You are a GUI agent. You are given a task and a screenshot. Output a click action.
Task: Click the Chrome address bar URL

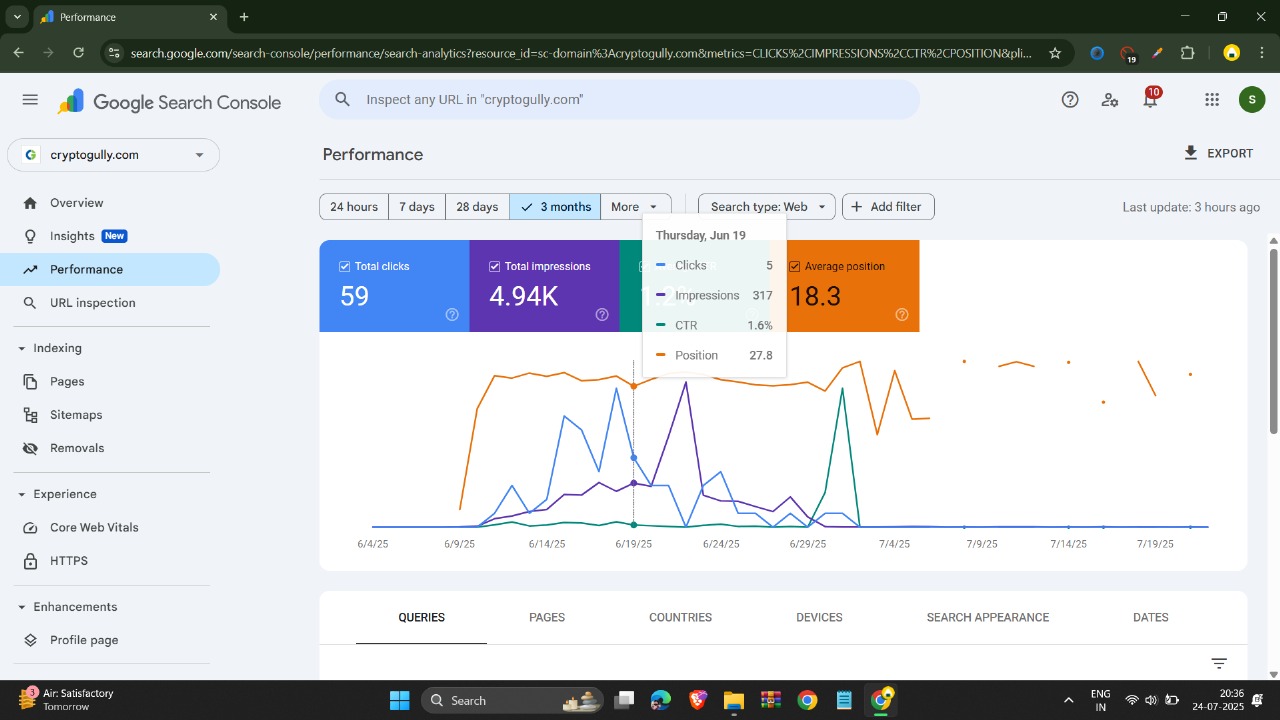[580, 53]
